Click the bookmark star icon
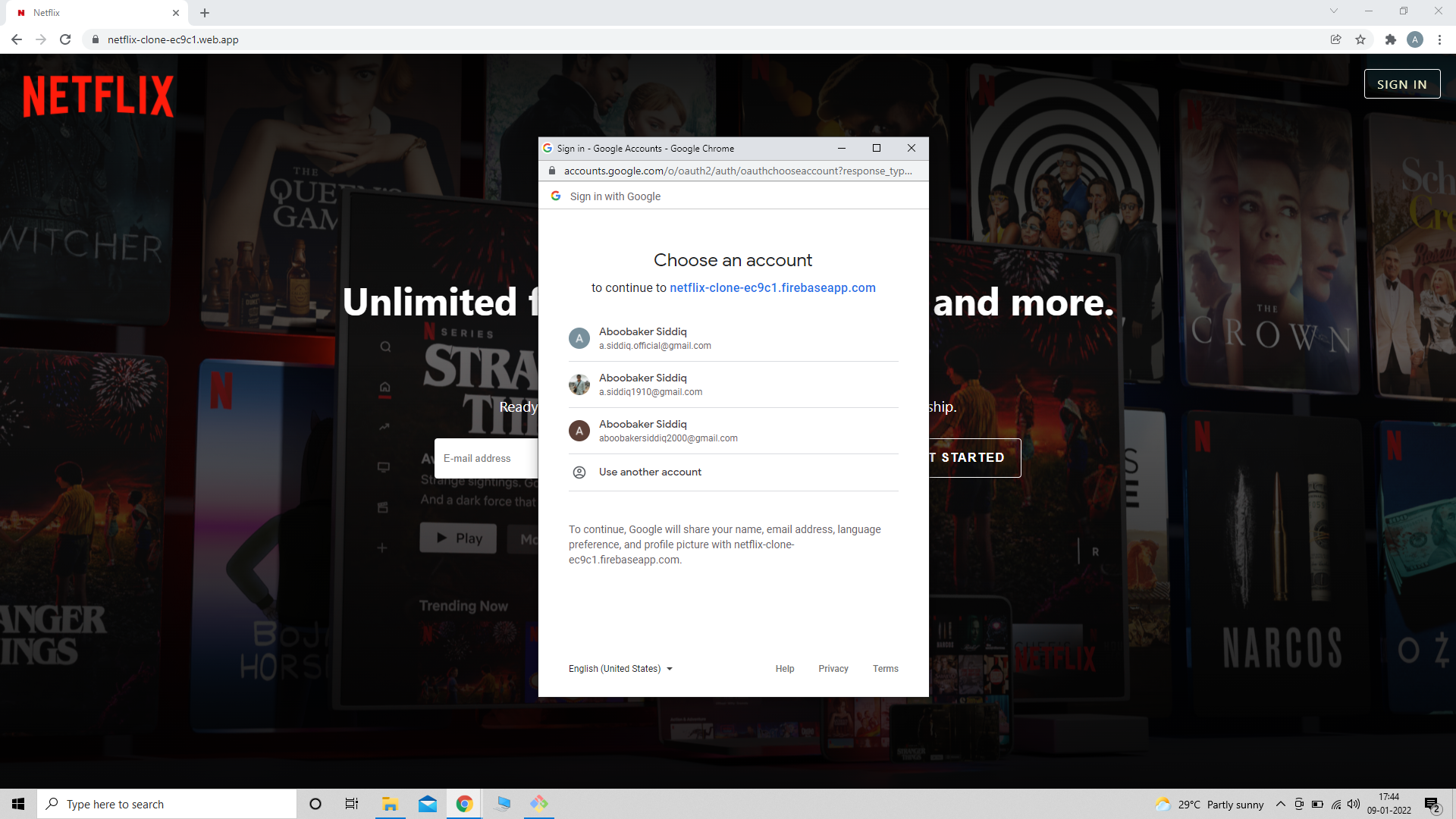Viewport: 1456px width, 819px height. [1360, 39]
